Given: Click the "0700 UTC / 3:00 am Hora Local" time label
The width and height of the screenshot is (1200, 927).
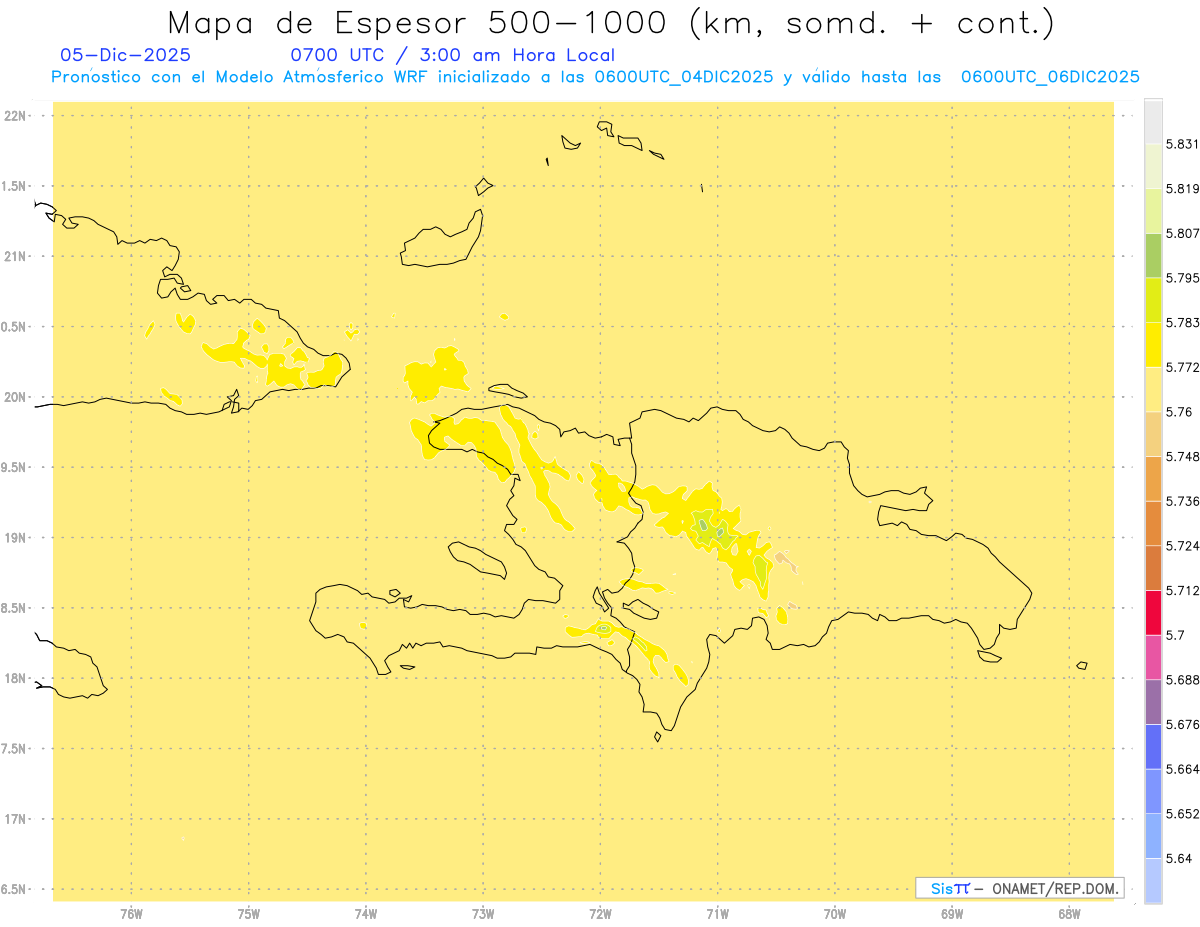Looking at the screenshot, I should [x=452, y=55].
